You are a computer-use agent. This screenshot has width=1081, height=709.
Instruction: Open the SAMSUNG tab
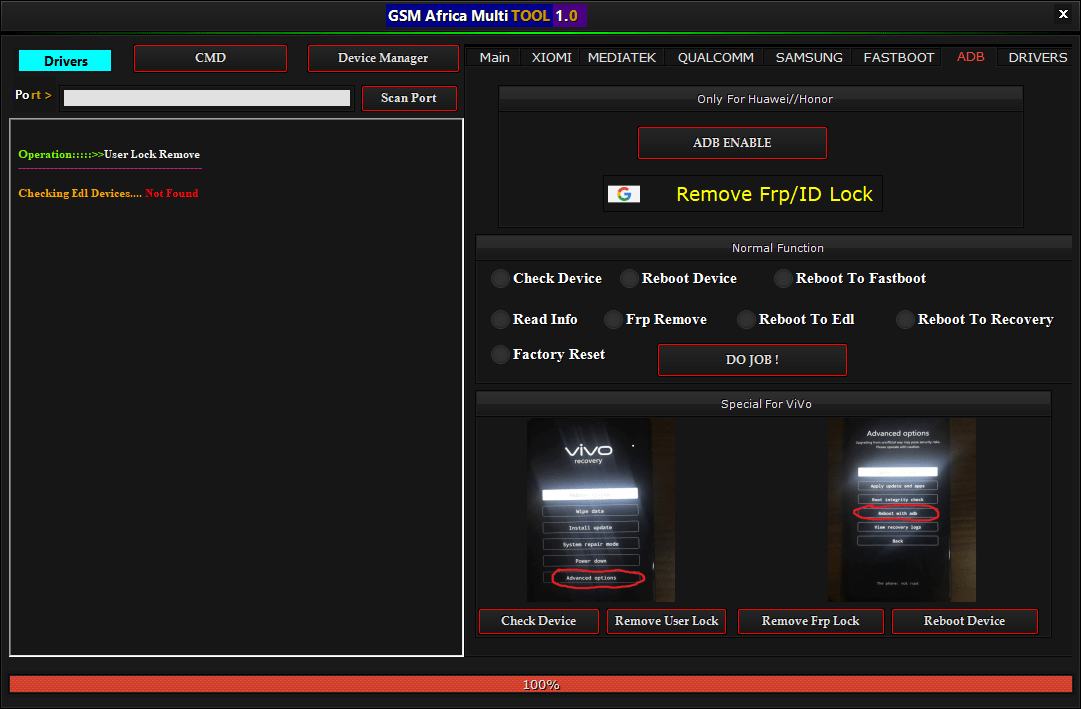(808, 57)
